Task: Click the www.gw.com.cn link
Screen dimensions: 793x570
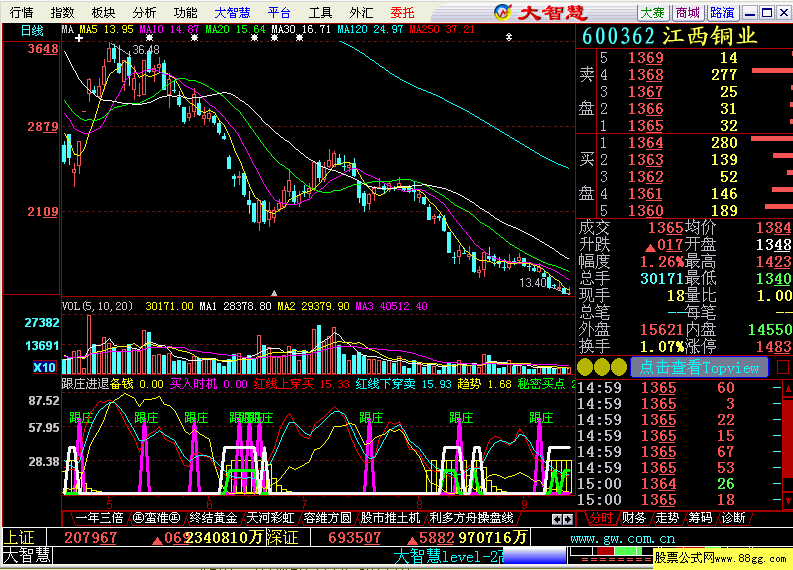Action: 623,539
